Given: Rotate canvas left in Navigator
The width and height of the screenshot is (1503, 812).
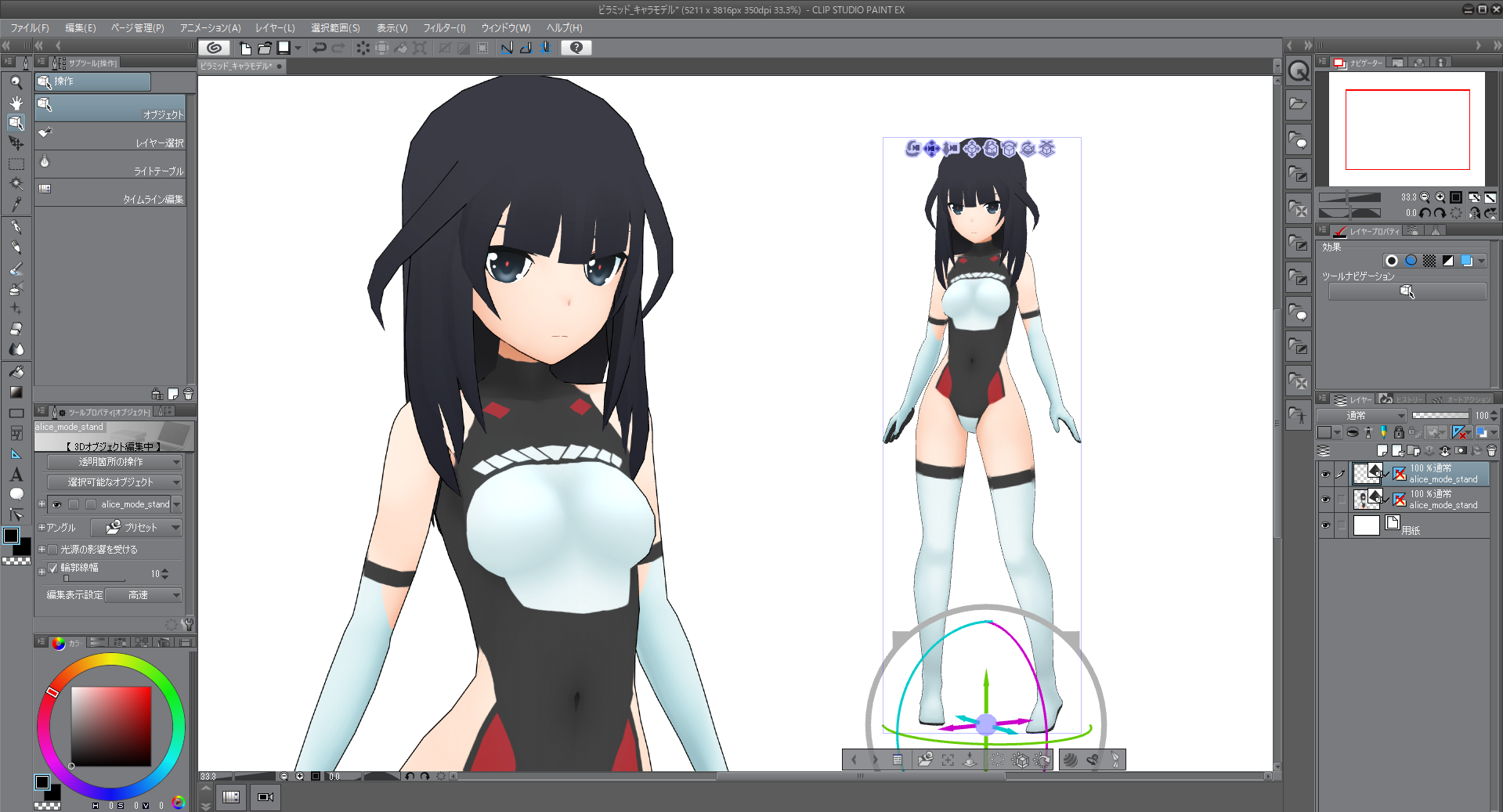Looking at the screenshot, I should click(1425, 213).
